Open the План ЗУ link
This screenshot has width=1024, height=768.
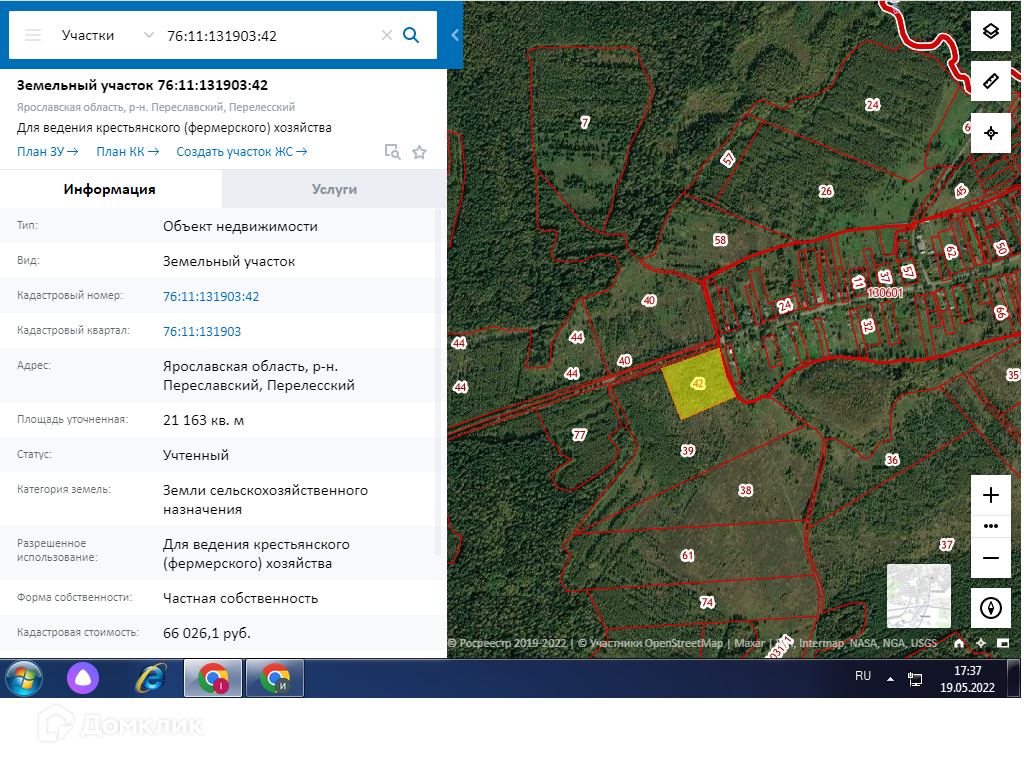coord(48,152)
